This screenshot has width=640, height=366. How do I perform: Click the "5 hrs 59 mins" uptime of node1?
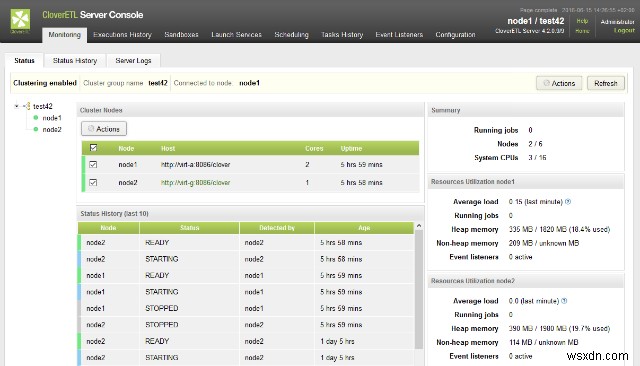click(x=362, y=164)
